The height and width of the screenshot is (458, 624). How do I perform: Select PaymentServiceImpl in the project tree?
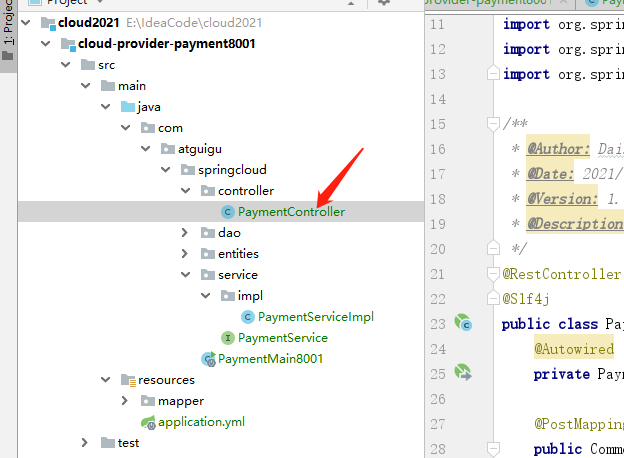click(316, 317)
